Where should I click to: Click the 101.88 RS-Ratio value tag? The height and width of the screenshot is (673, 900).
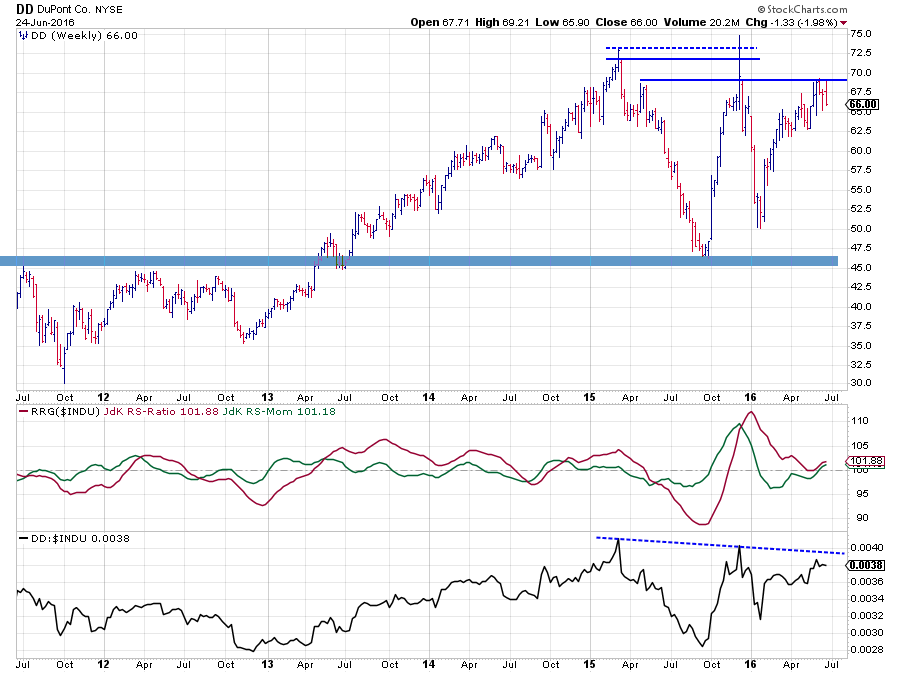tap(862, 461)
